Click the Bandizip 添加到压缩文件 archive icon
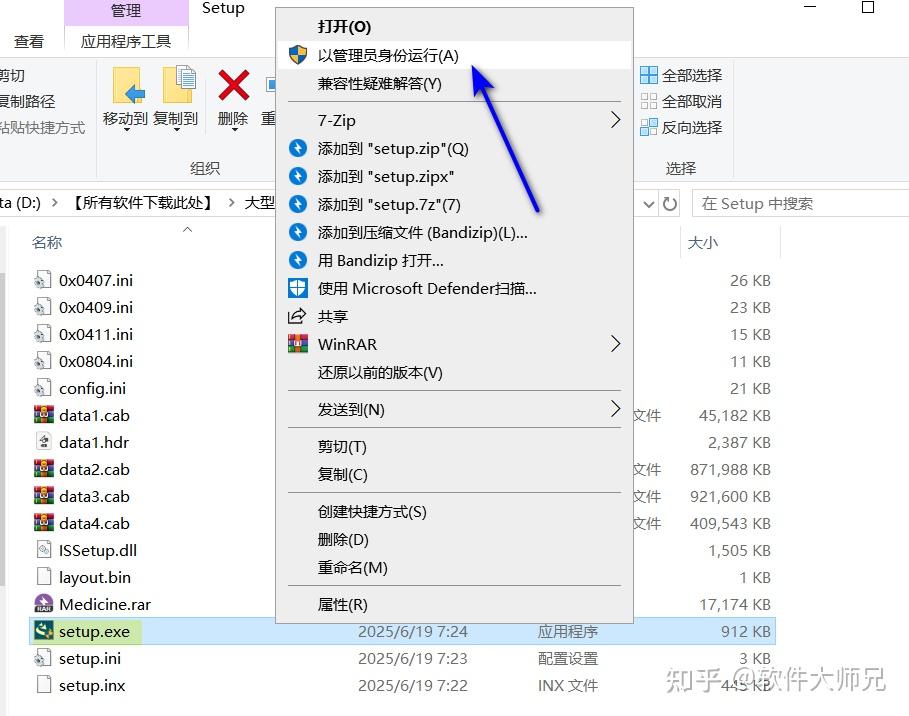This screenshot has width=909, height=716. 297,234
